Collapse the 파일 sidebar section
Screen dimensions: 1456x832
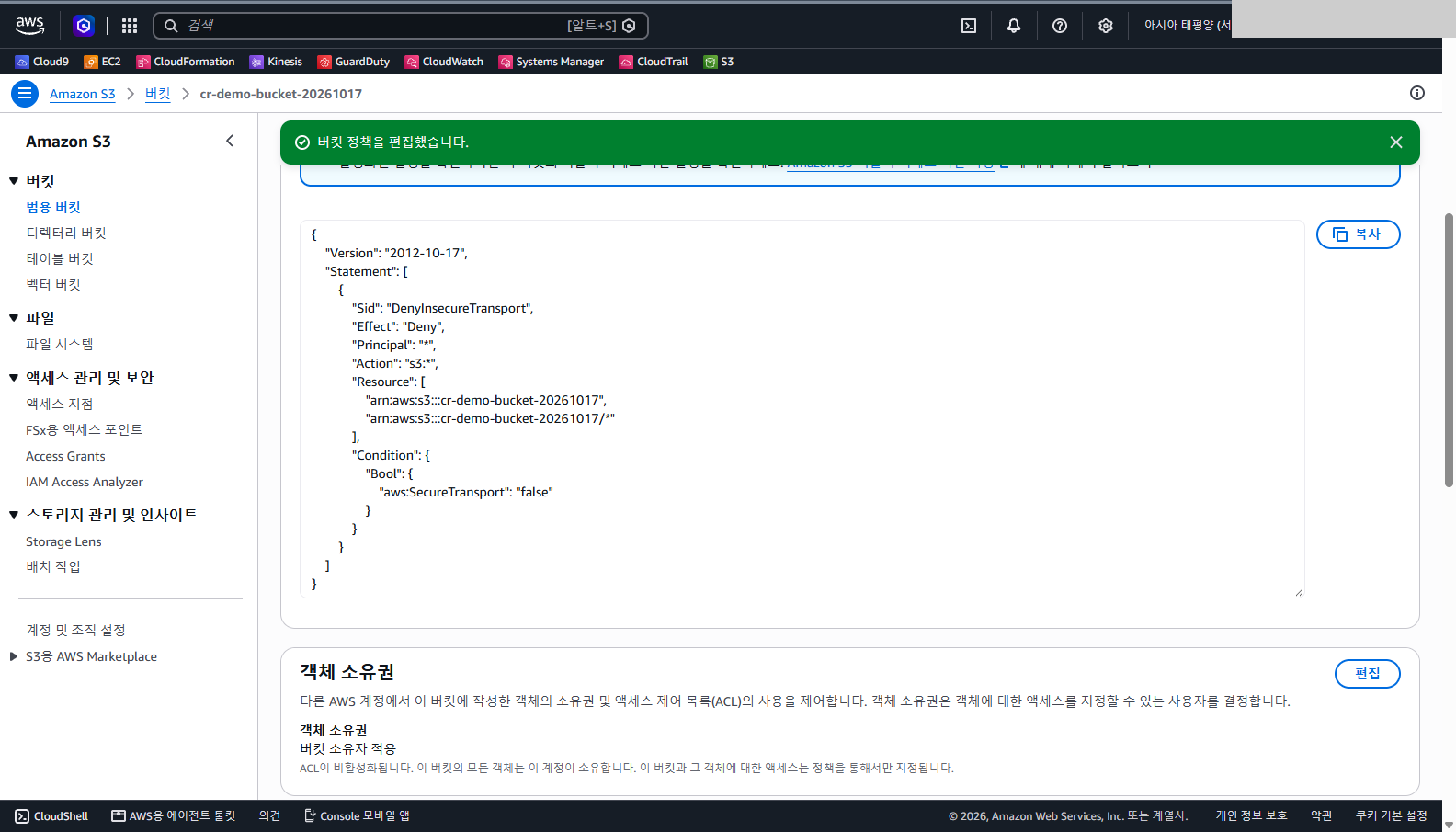click(x=14, y=318)
